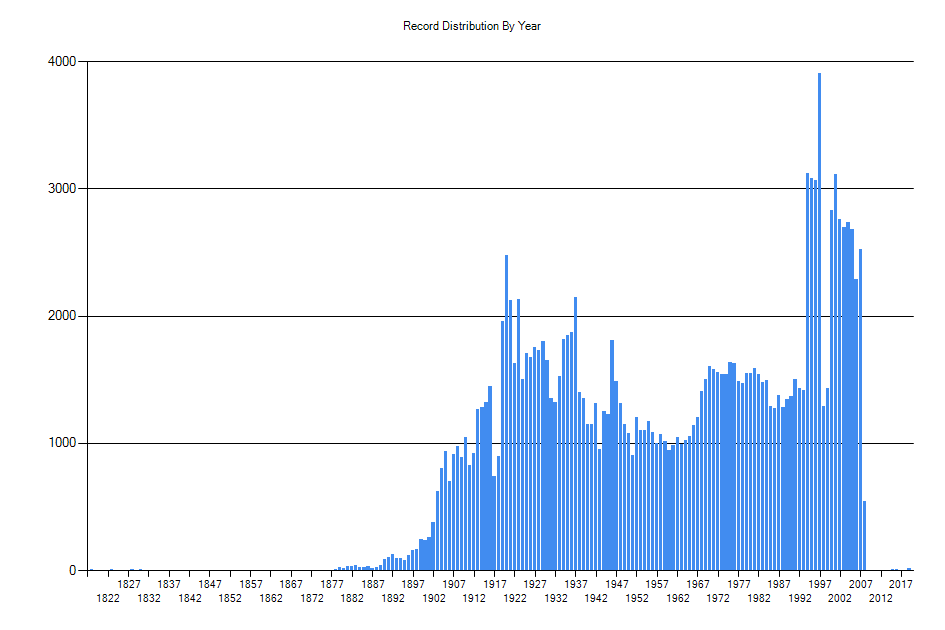The width and height of the screenshot is (945, 630).
Task: Click the 1832 x-axis label
Action: pos(149,598)
